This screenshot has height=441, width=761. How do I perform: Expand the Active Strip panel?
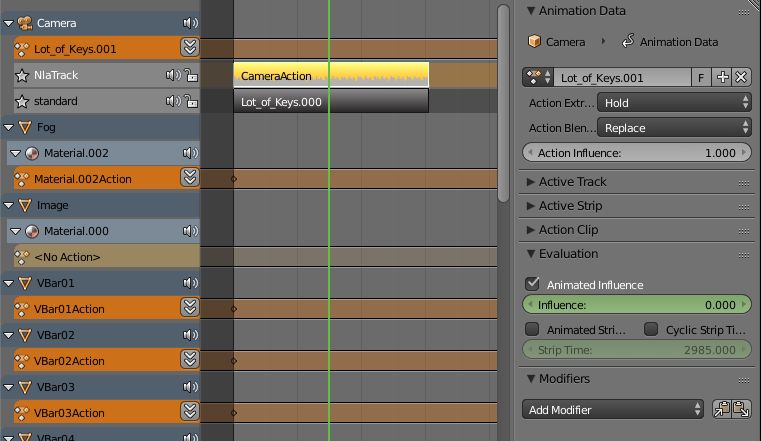(x=530, y=206)
